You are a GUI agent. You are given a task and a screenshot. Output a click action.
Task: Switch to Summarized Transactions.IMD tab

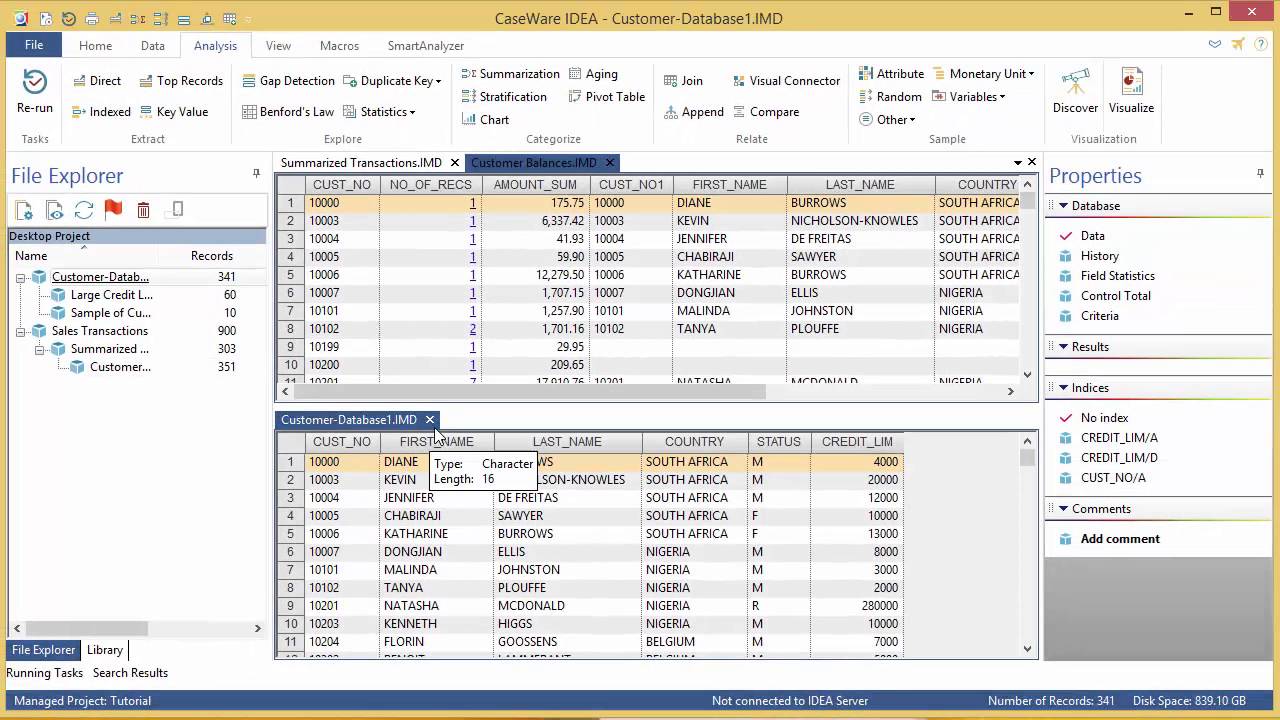click(361, 163)
